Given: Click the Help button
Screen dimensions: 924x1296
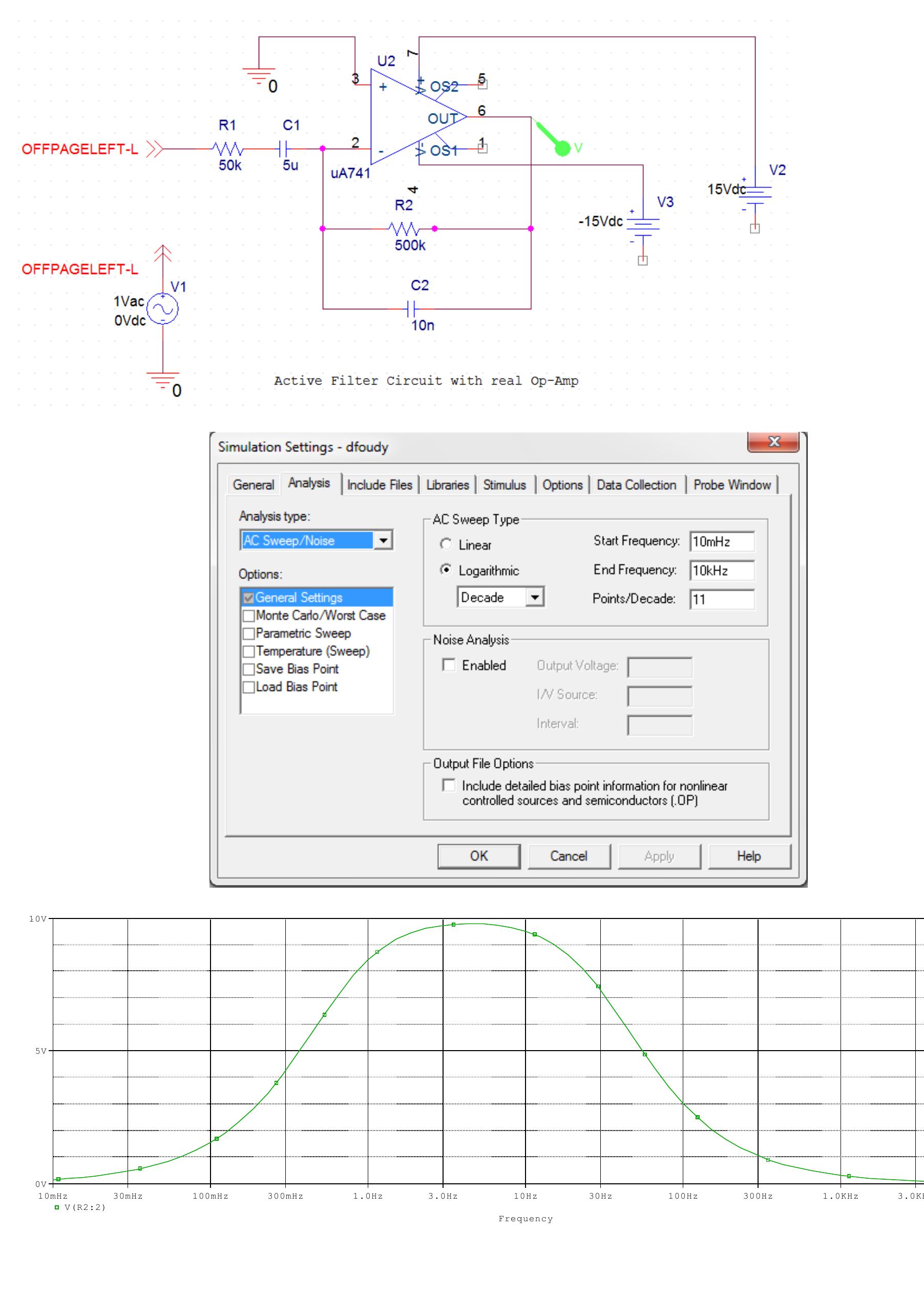Looking at the screenshot, I should click(749, 855).
